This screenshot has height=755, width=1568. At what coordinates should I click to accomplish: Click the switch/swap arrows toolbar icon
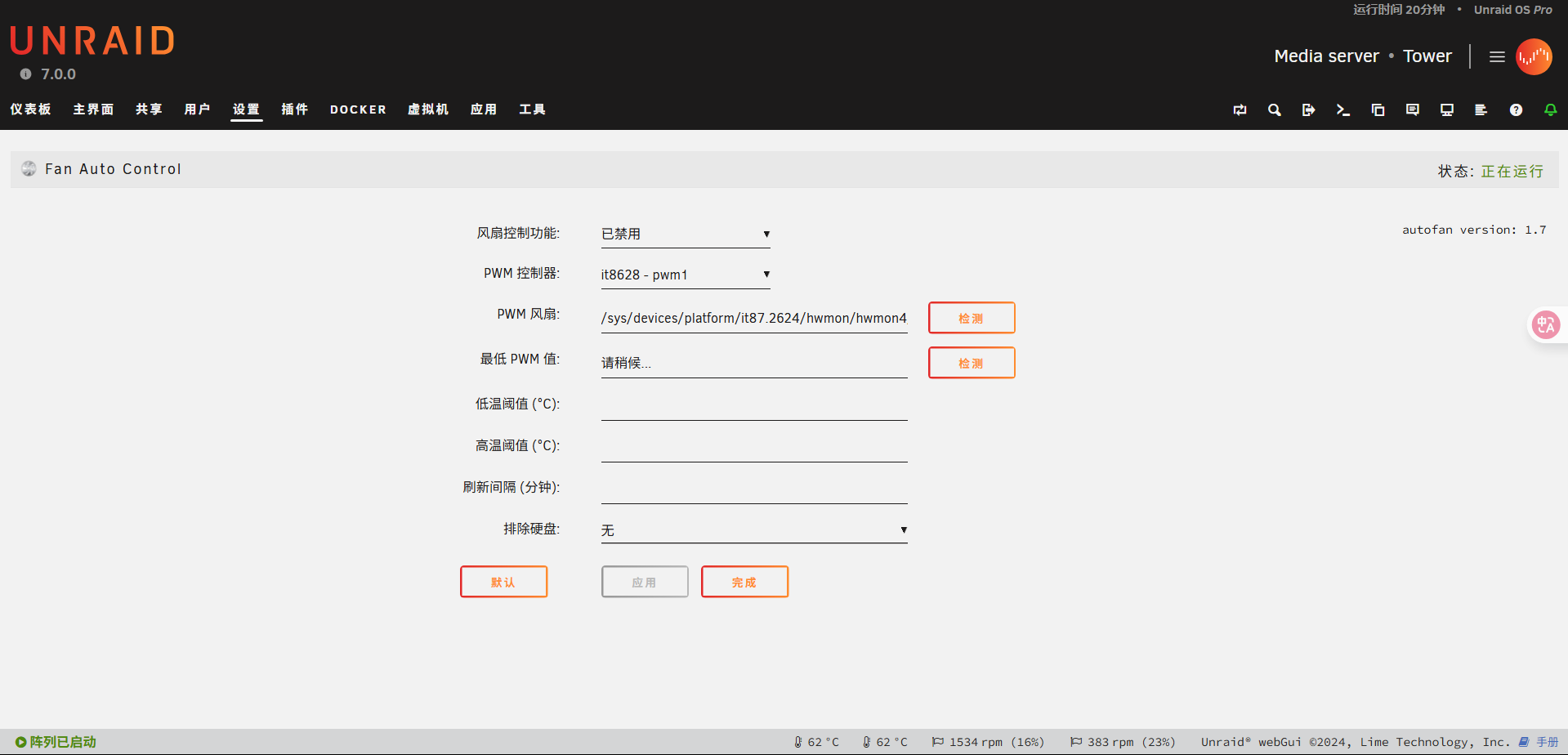tap(1240, 110)
